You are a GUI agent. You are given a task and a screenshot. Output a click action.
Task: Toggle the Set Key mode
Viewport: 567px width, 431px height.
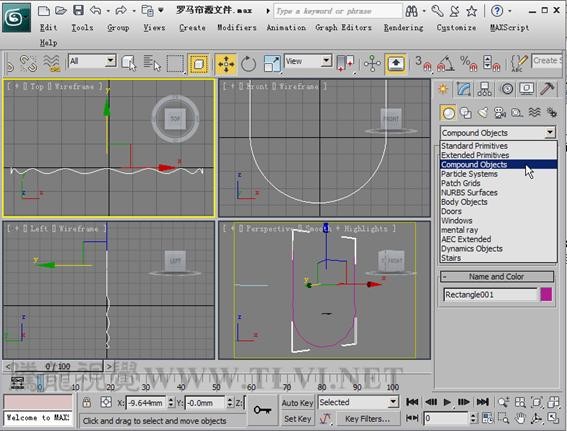pos(297,419)
